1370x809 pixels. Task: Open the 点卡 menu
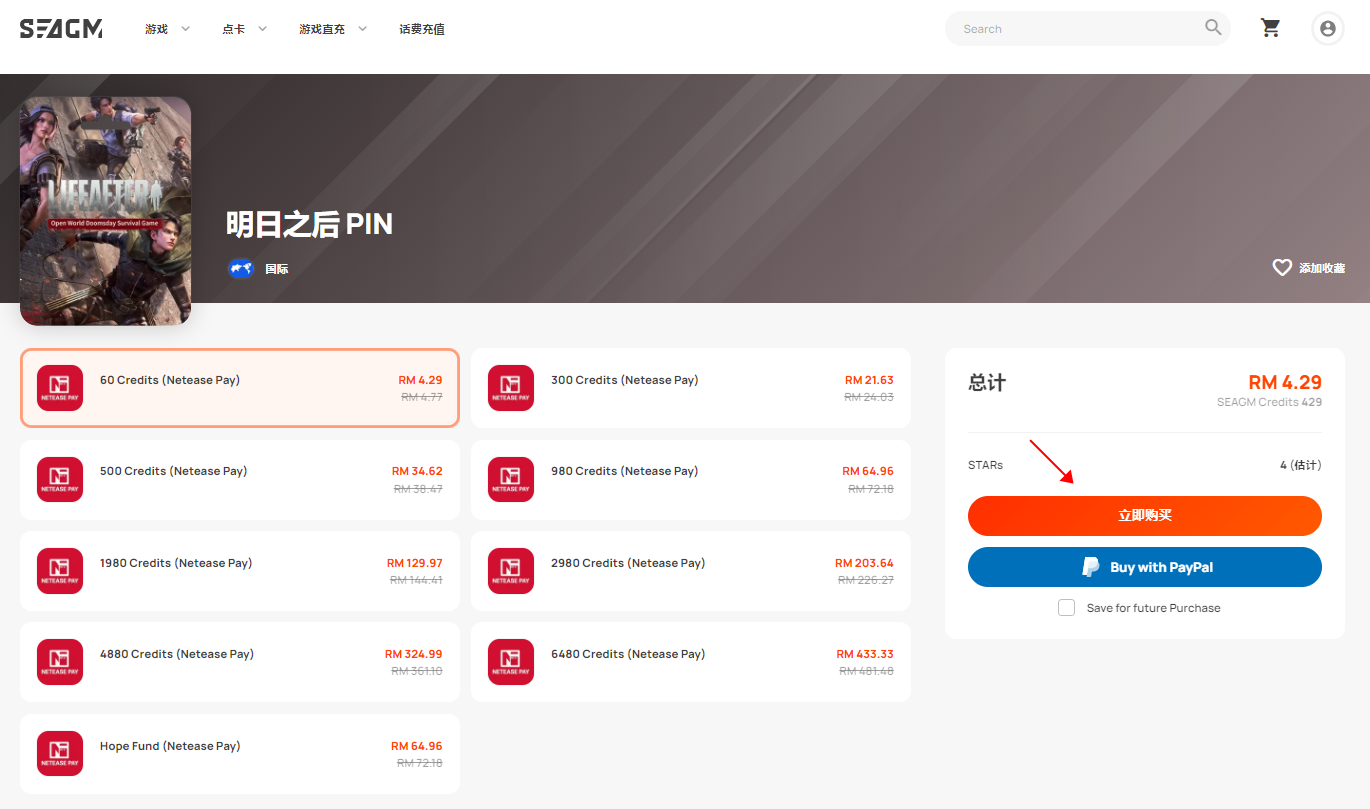[x=233, y=29]
